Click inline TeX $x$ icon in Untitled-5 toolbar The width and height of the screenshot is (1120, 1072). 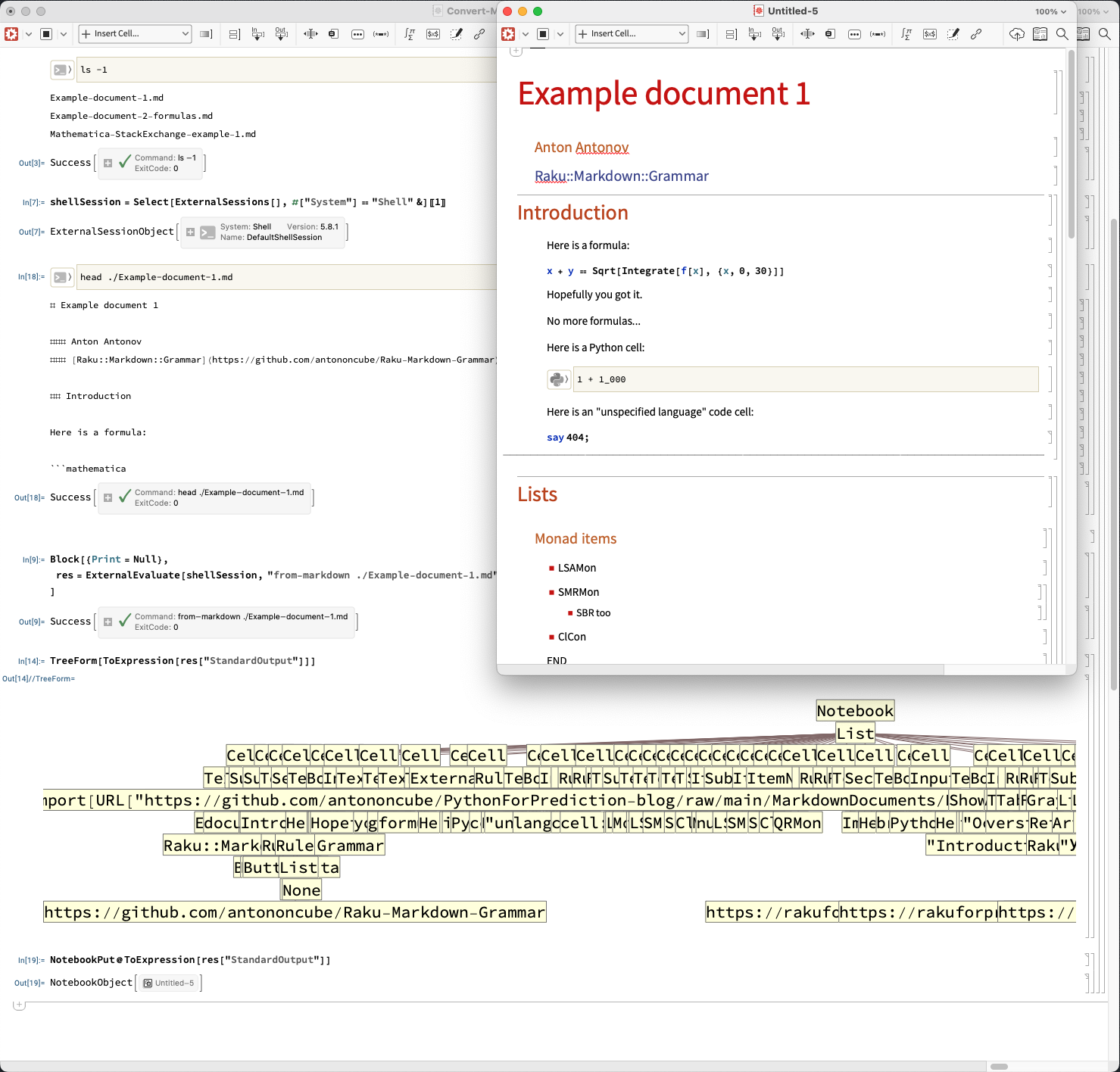(930, 34)
